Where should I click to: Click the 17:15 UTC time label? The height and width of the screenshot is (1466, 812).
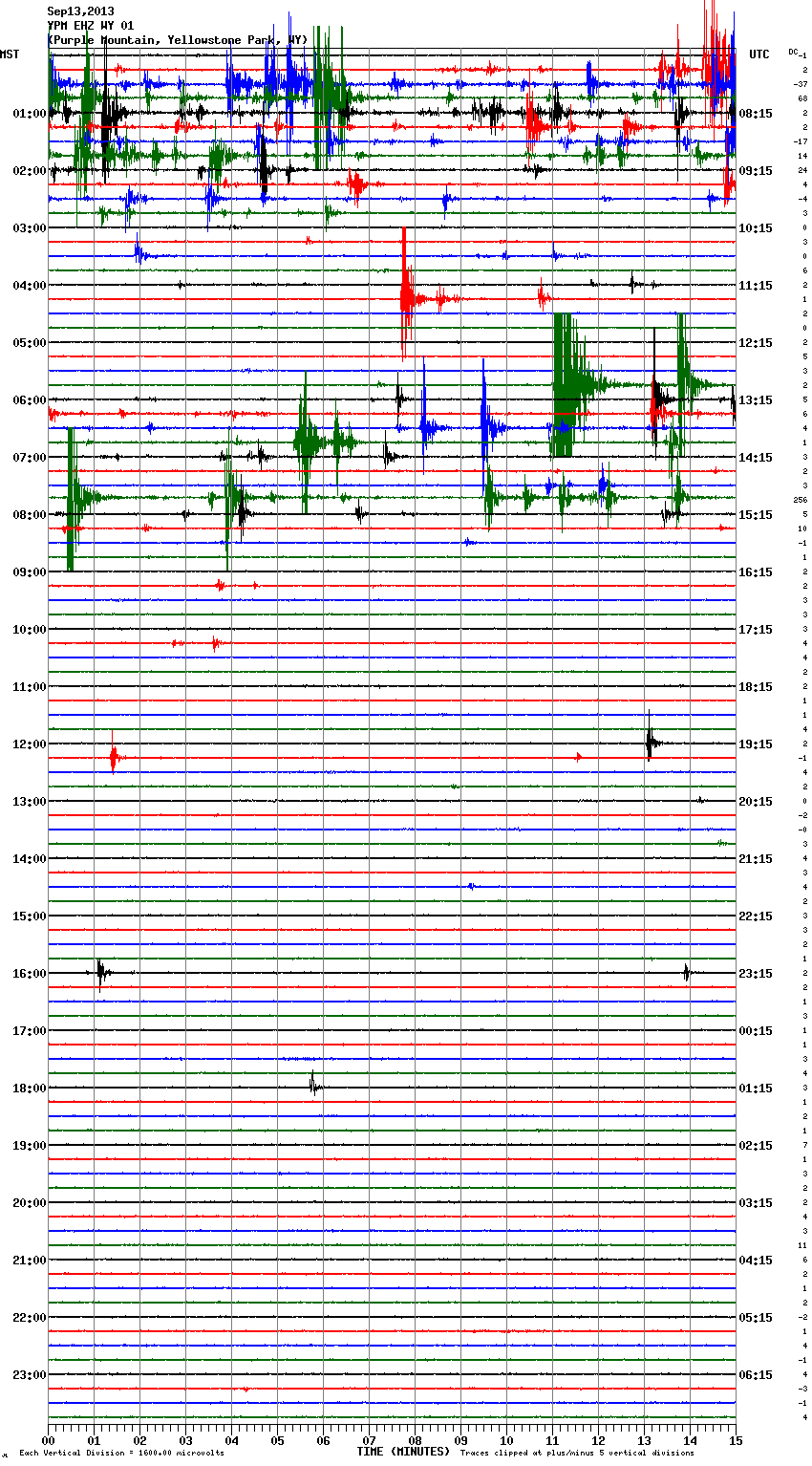click(x=756, y=630)
